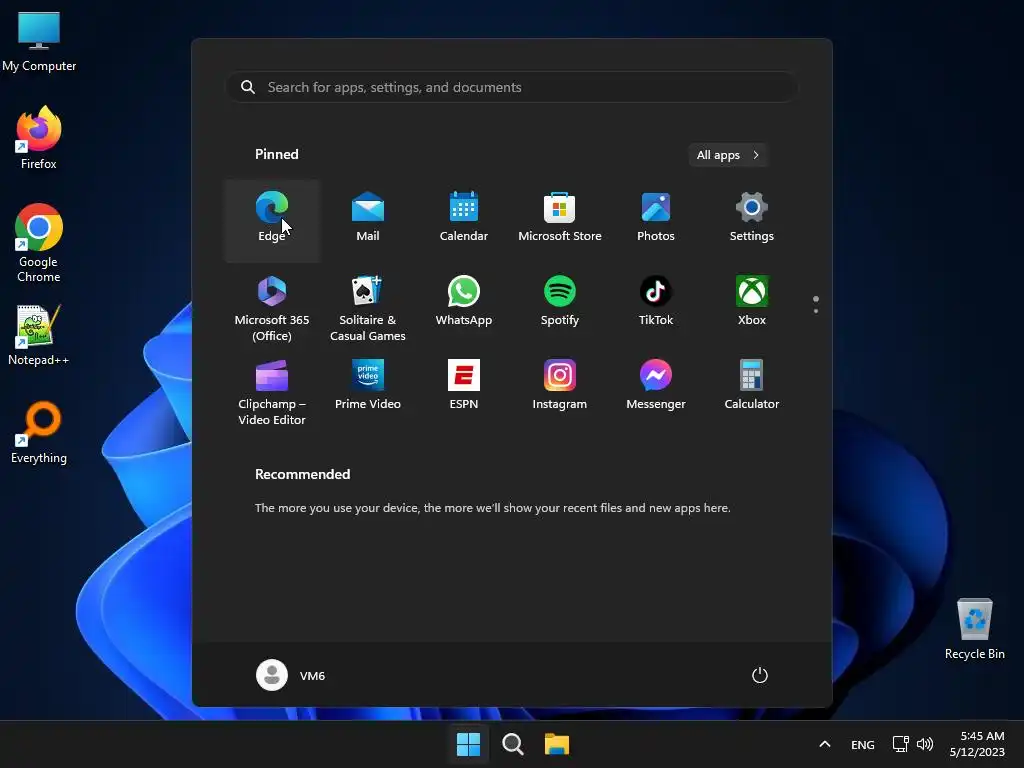Click the Windows Start button on taskbar
Image resolution: width=1024 pixels, height=768 pixels.
point(468,744)
